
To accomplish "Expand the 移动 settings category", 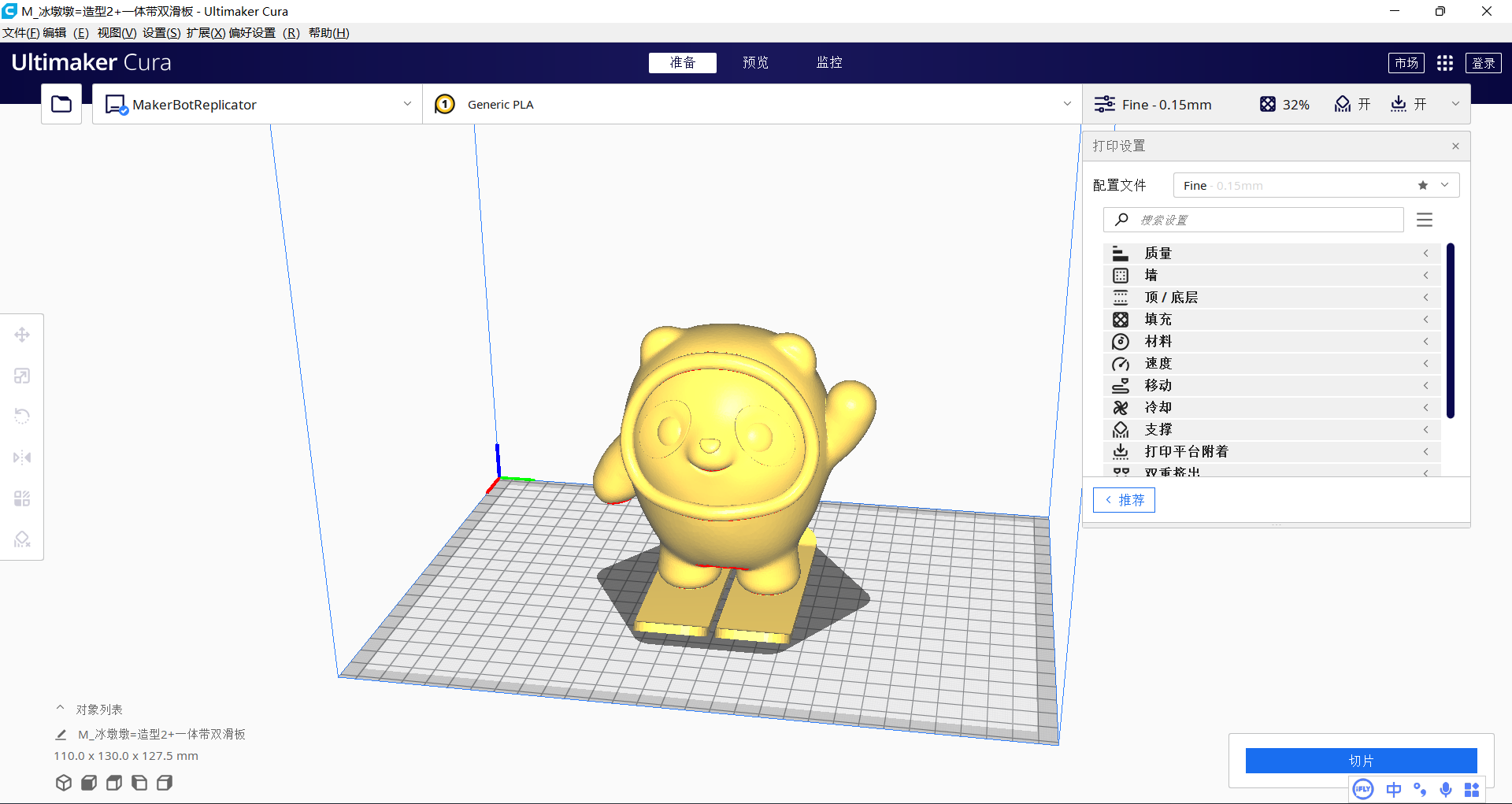I will 1273,385.
